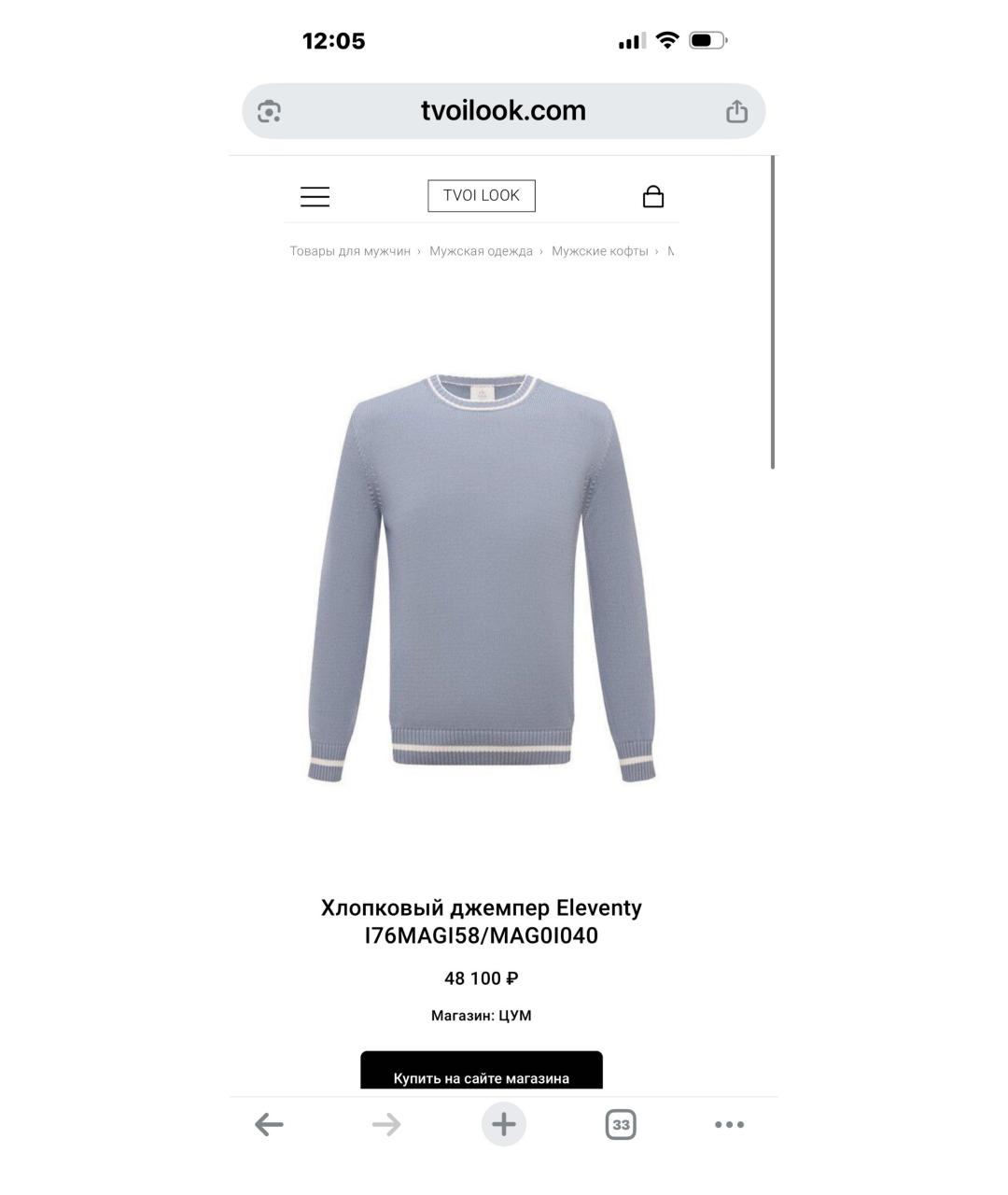Tap the Хлопковый джемпер Eleventy product title
The height and width of the screenshot is (1195, 1008).
coord(482,921)
